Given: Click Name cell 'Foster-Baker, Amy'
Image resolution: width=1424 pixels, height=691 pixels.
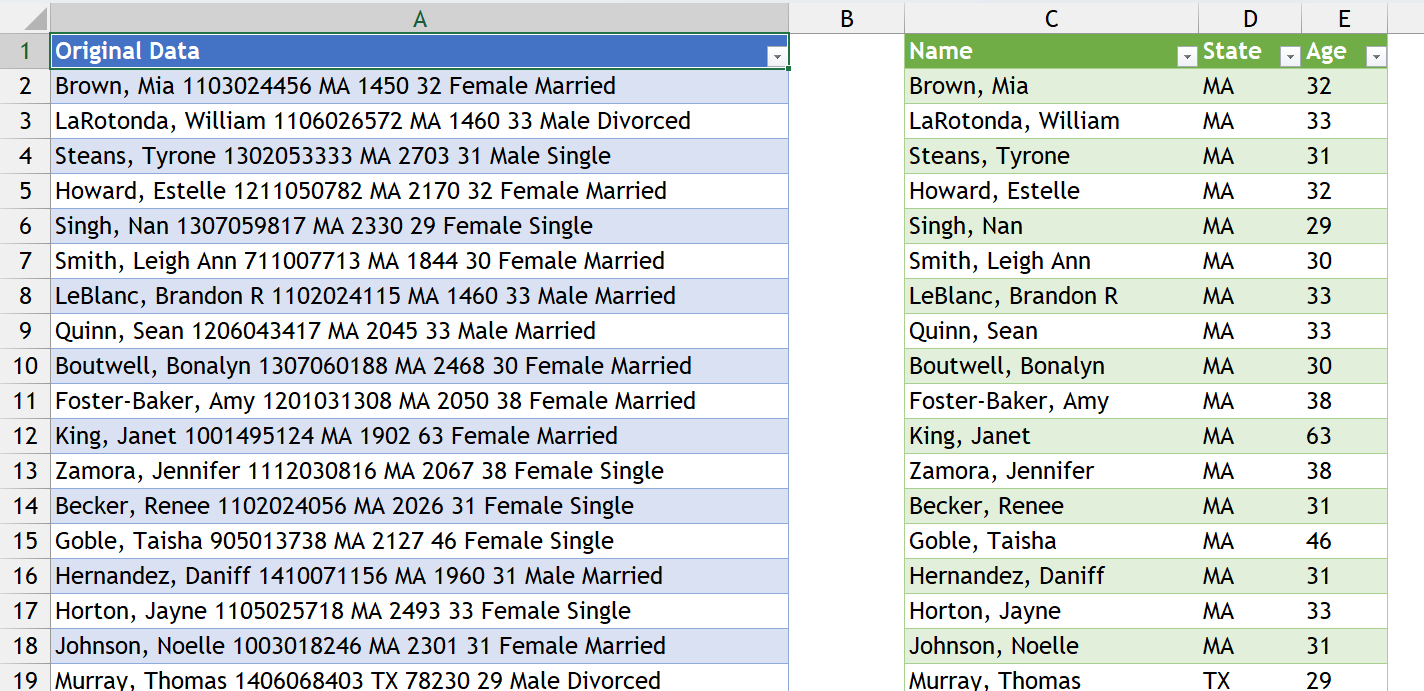Looking at the screenshot, I should click(x=1051, y=401).
